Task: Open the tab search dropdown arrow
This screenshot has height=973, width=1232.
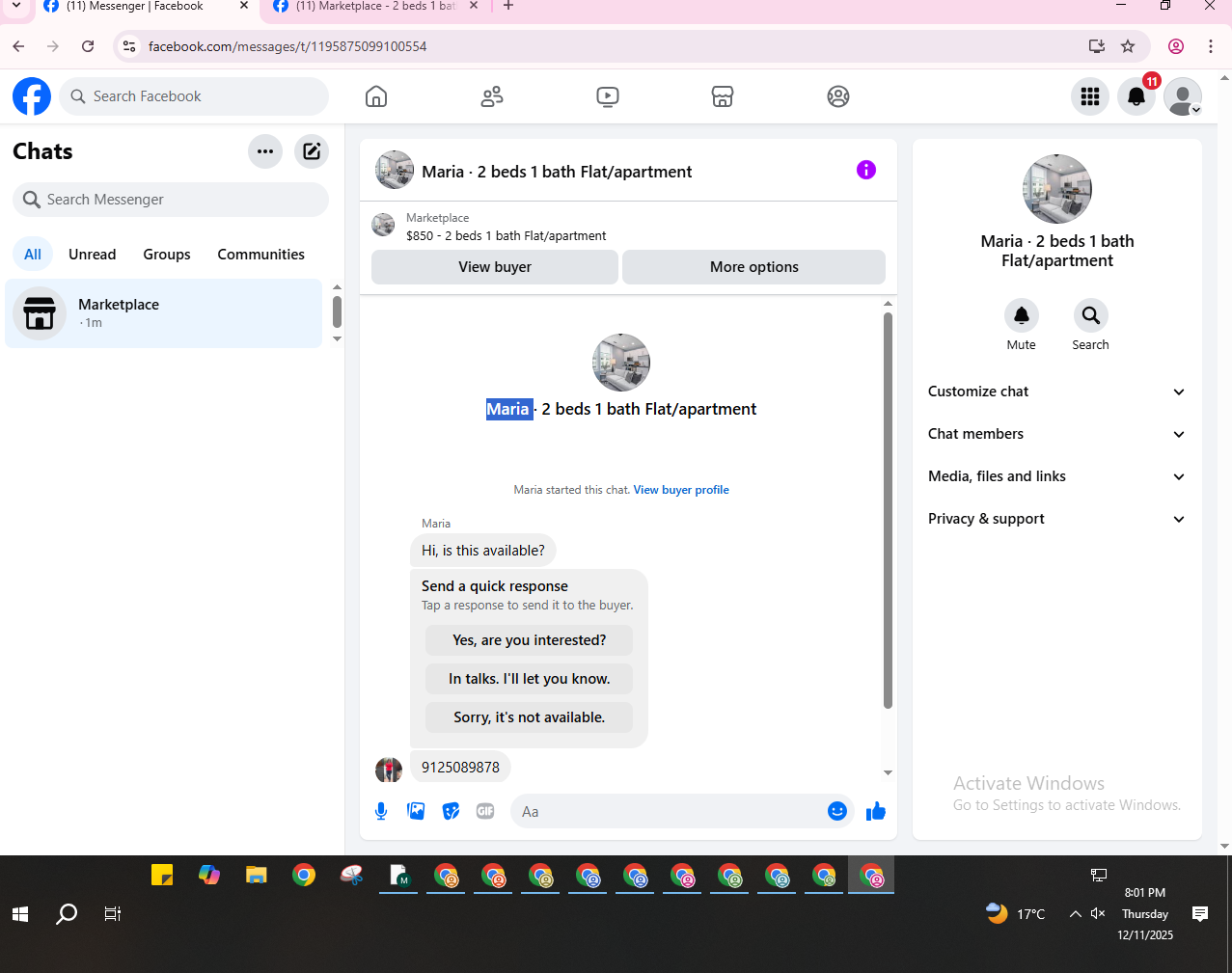Action: [x=15, y=7]
